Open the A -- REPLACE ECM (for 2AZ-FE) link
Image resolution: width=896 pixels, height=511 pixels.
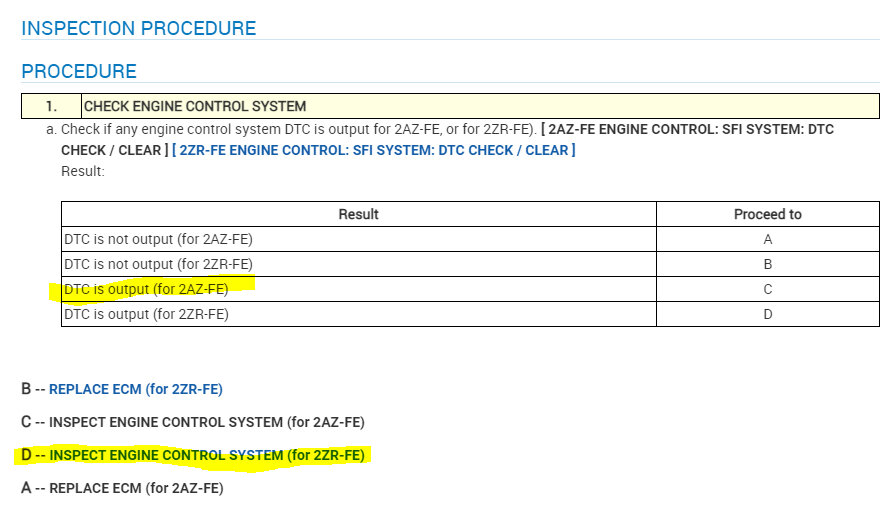(x=135, y=488)
